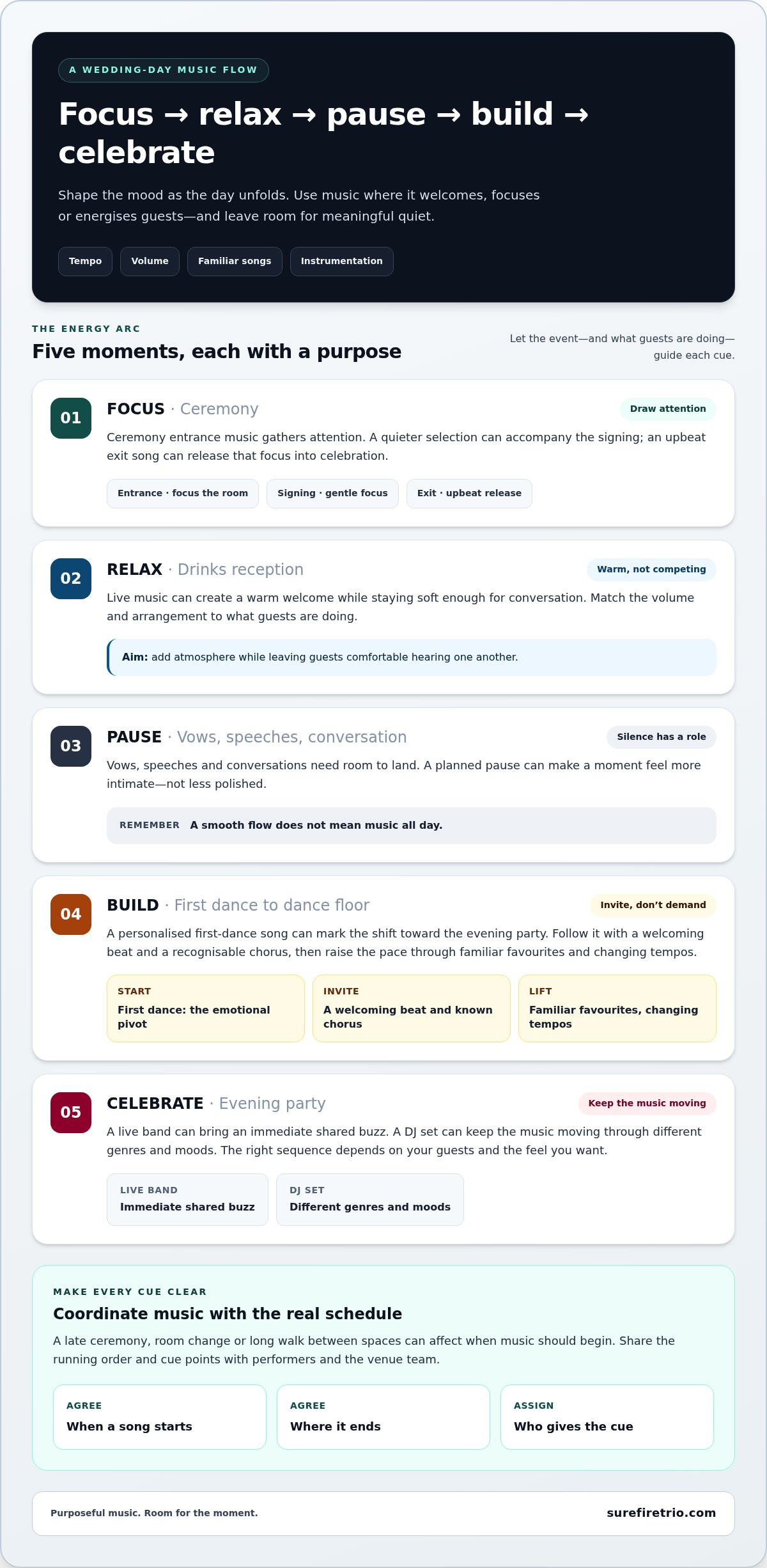Select Signing · gentle focus pill
The image size is (767, 1568).
pyautogui.click(x=332, y=494)
